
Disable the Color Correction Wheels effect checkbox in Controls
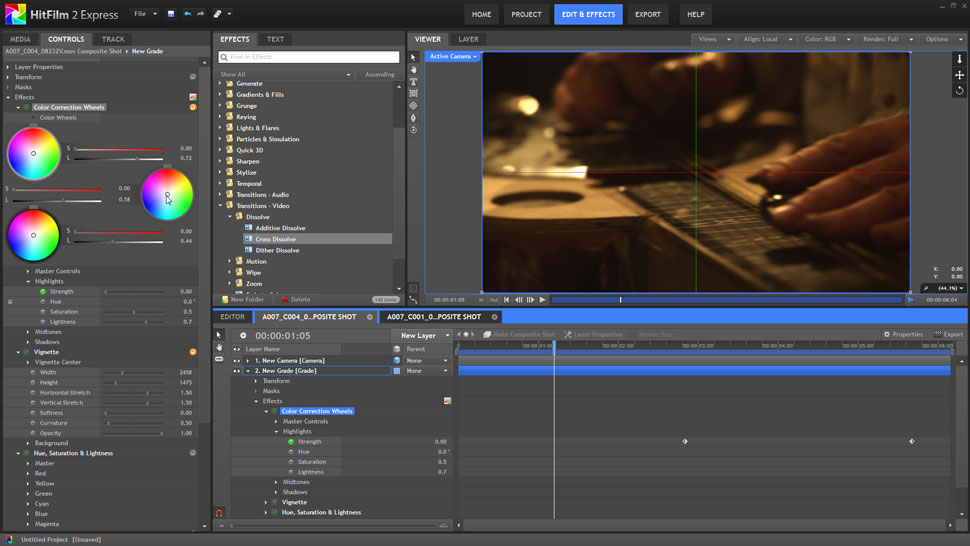pyautogui.click(x=27, y=107)
